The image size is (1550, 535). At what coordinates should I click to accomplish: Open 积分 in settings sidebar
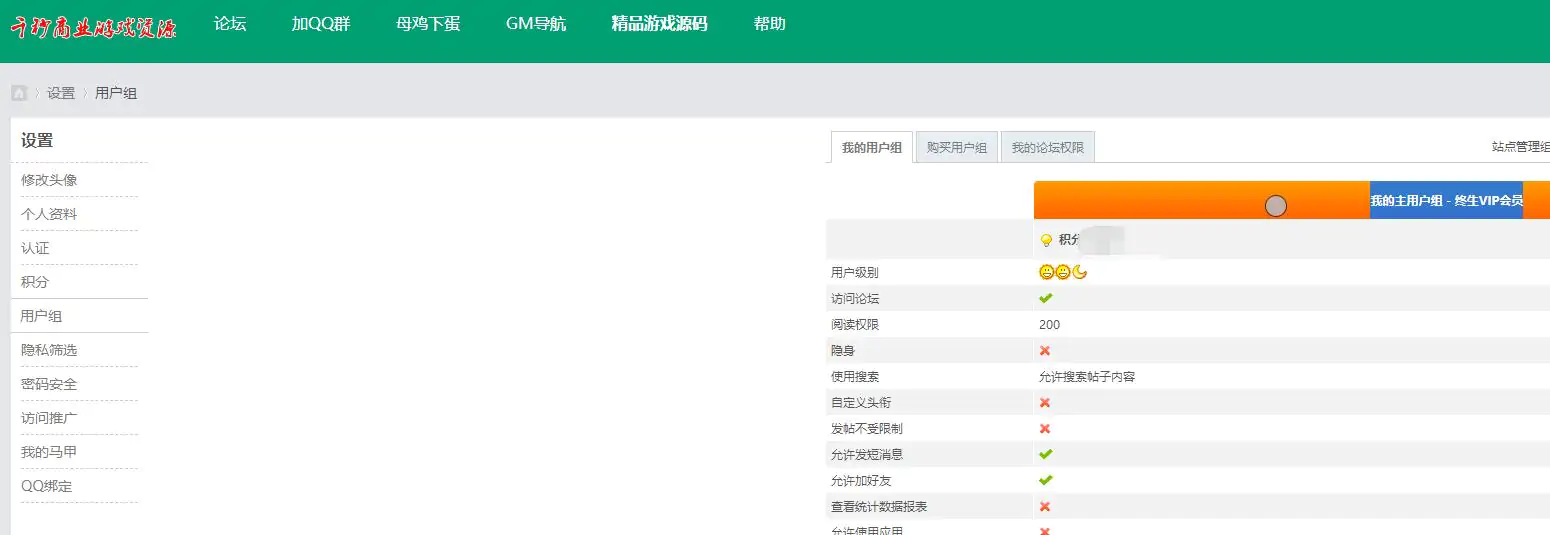tap(35, 282)
